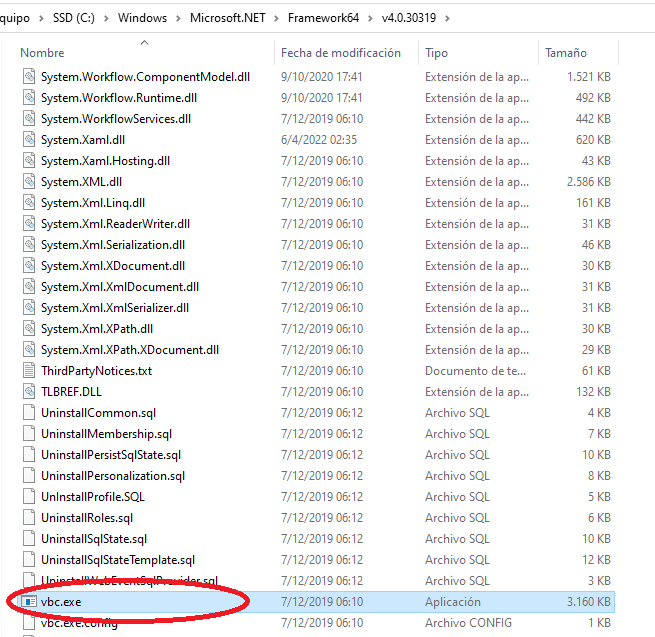655x637 pixels.
Task: Click the UninstallSqlStateTemplate.sql file icon
Action: point(29,560)
